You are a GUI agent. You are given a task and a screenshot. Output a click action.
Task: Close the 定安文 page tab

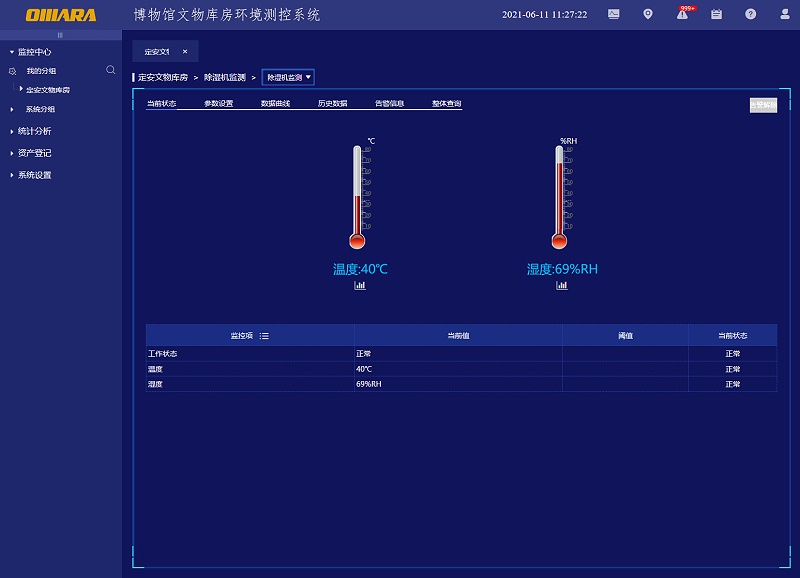pos(184,51)
